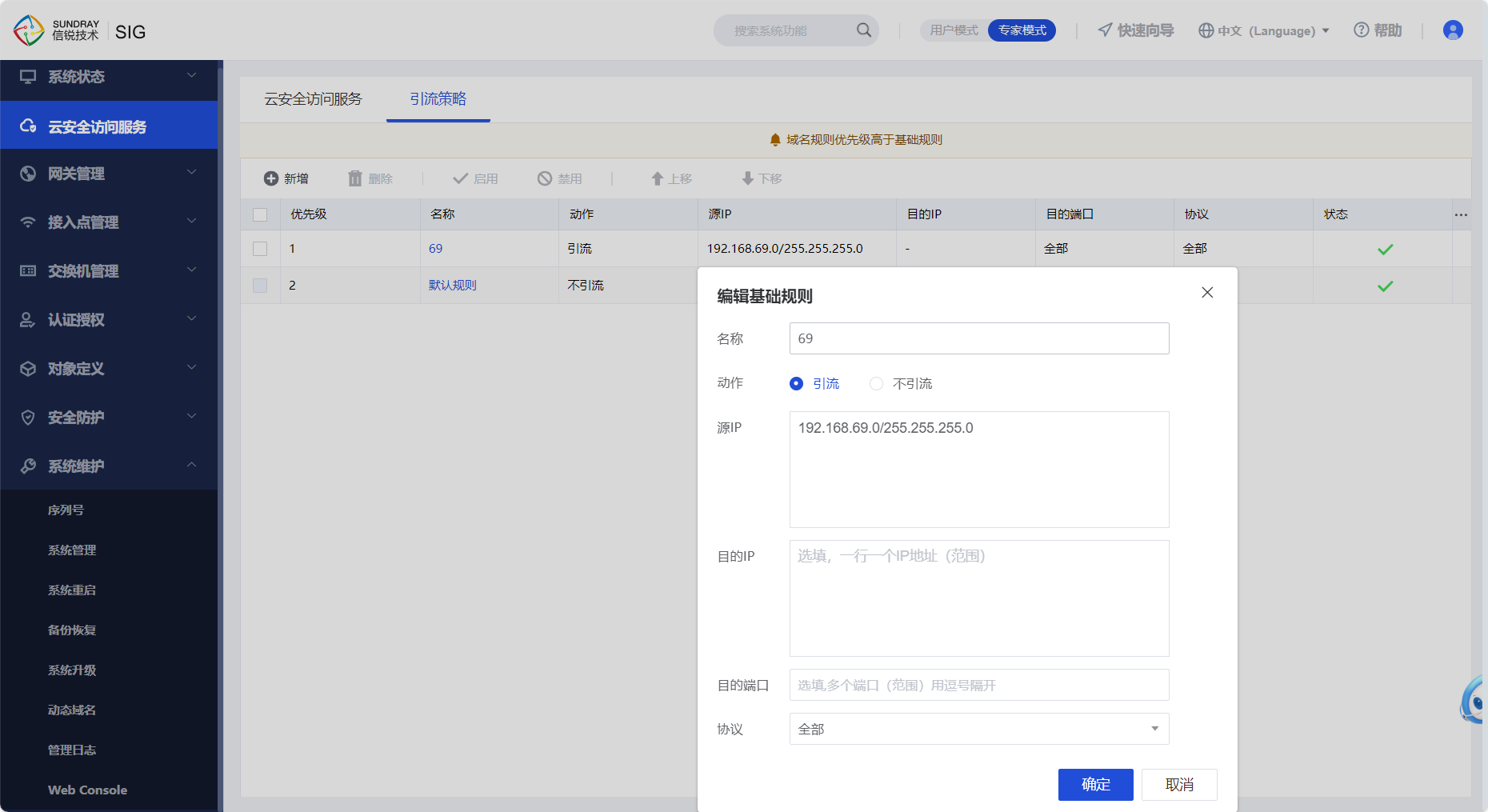The width and height of the screenshot is (1488, 812).
Task: Click the 对象定义 cube icon
Action: point(28,369)
